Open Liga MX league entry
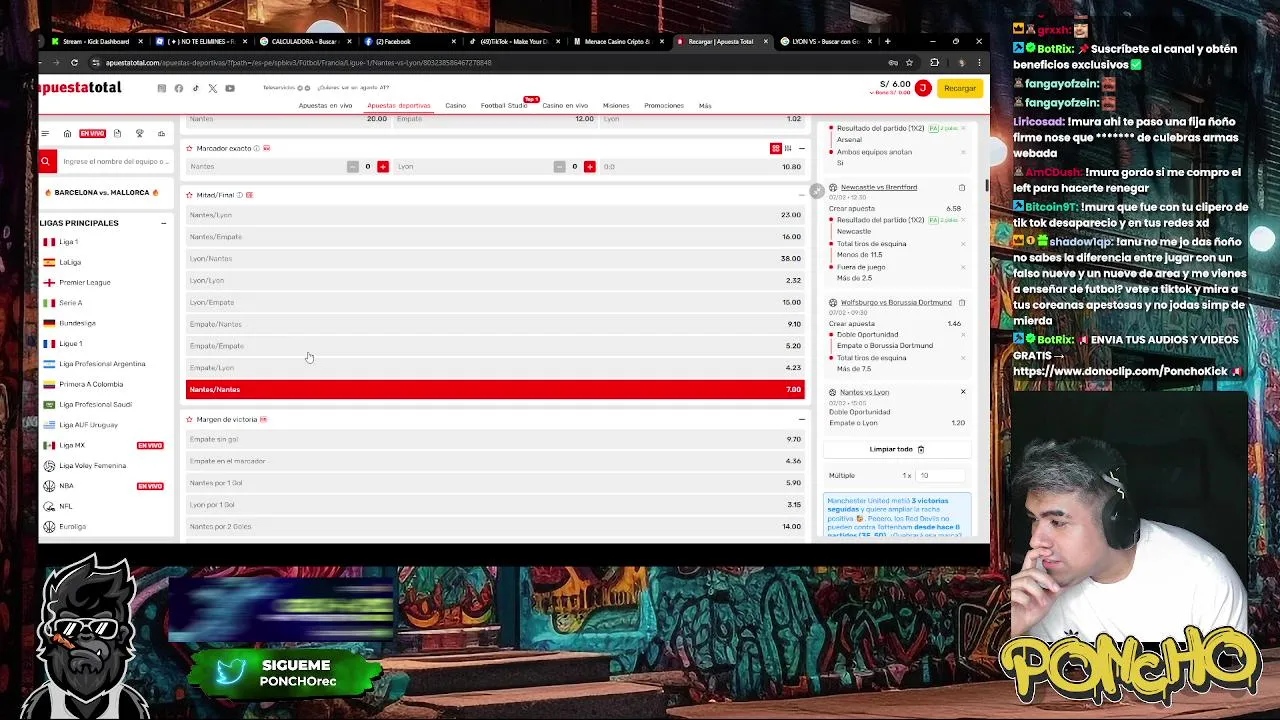This screenshot has width=1280, height=720. tap(72, 445)
